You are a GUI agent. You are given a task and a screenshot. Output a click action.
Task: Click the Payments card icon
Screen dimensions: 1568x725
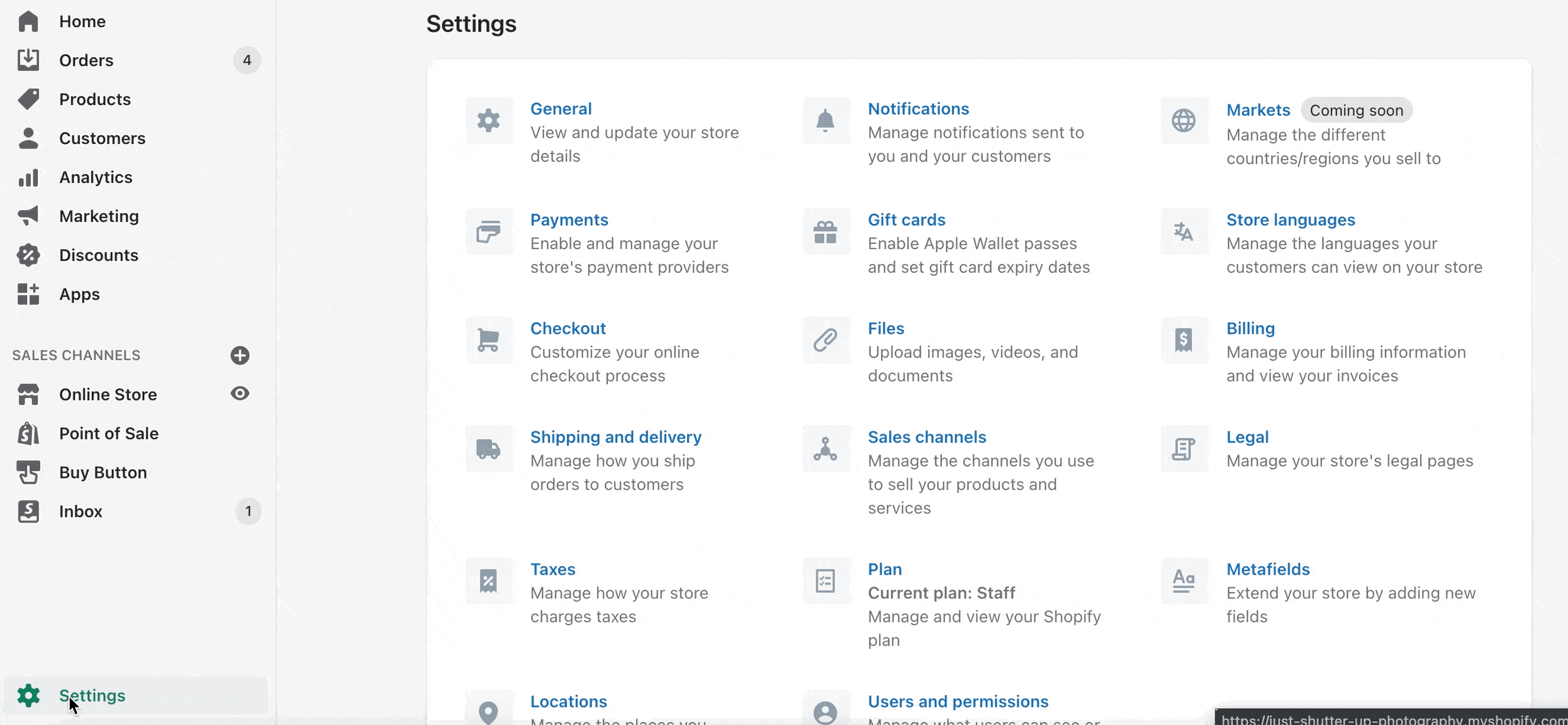click(488, 231)
